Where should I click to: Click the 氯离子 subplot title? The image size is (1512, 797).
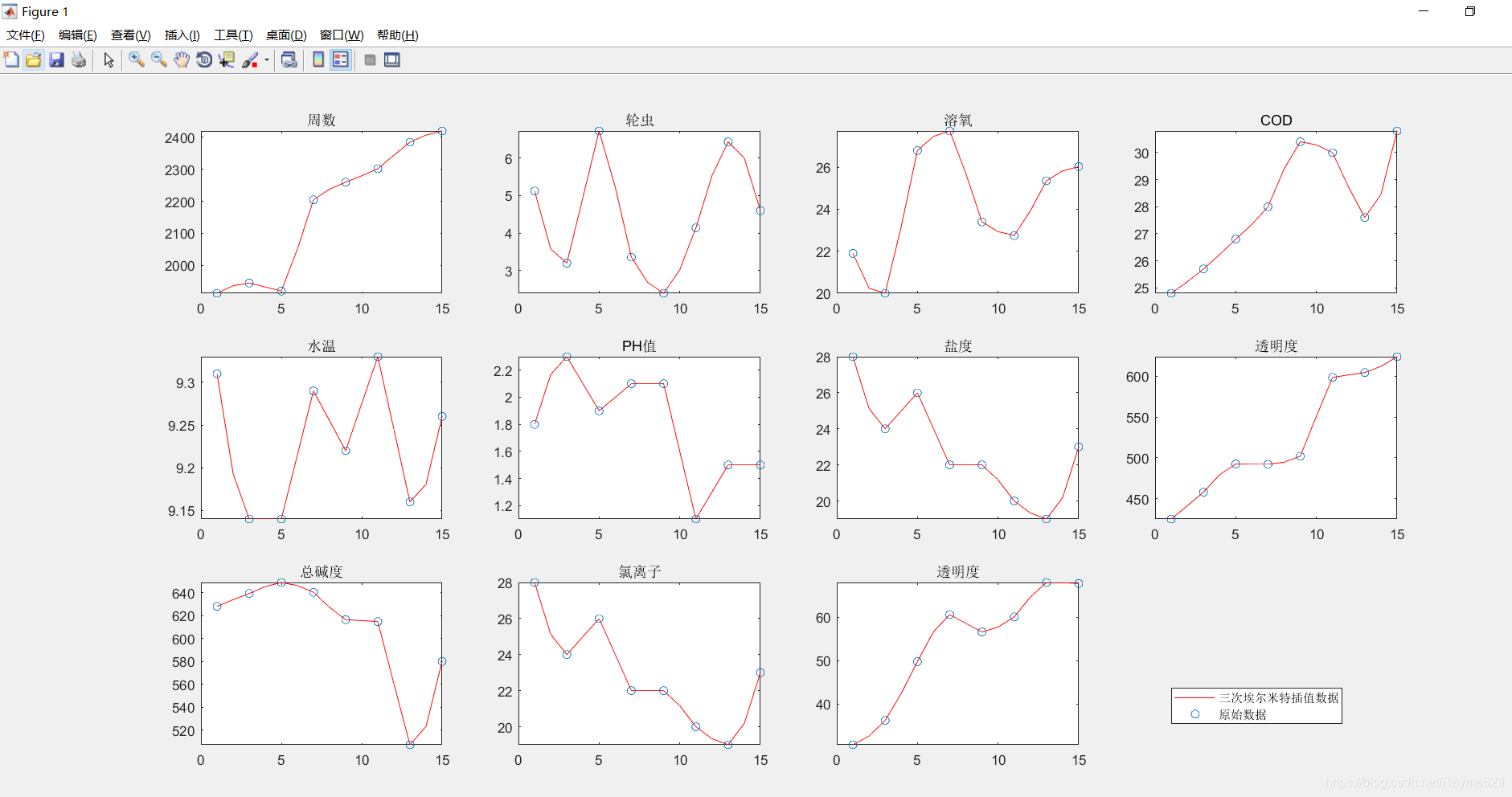640,572
